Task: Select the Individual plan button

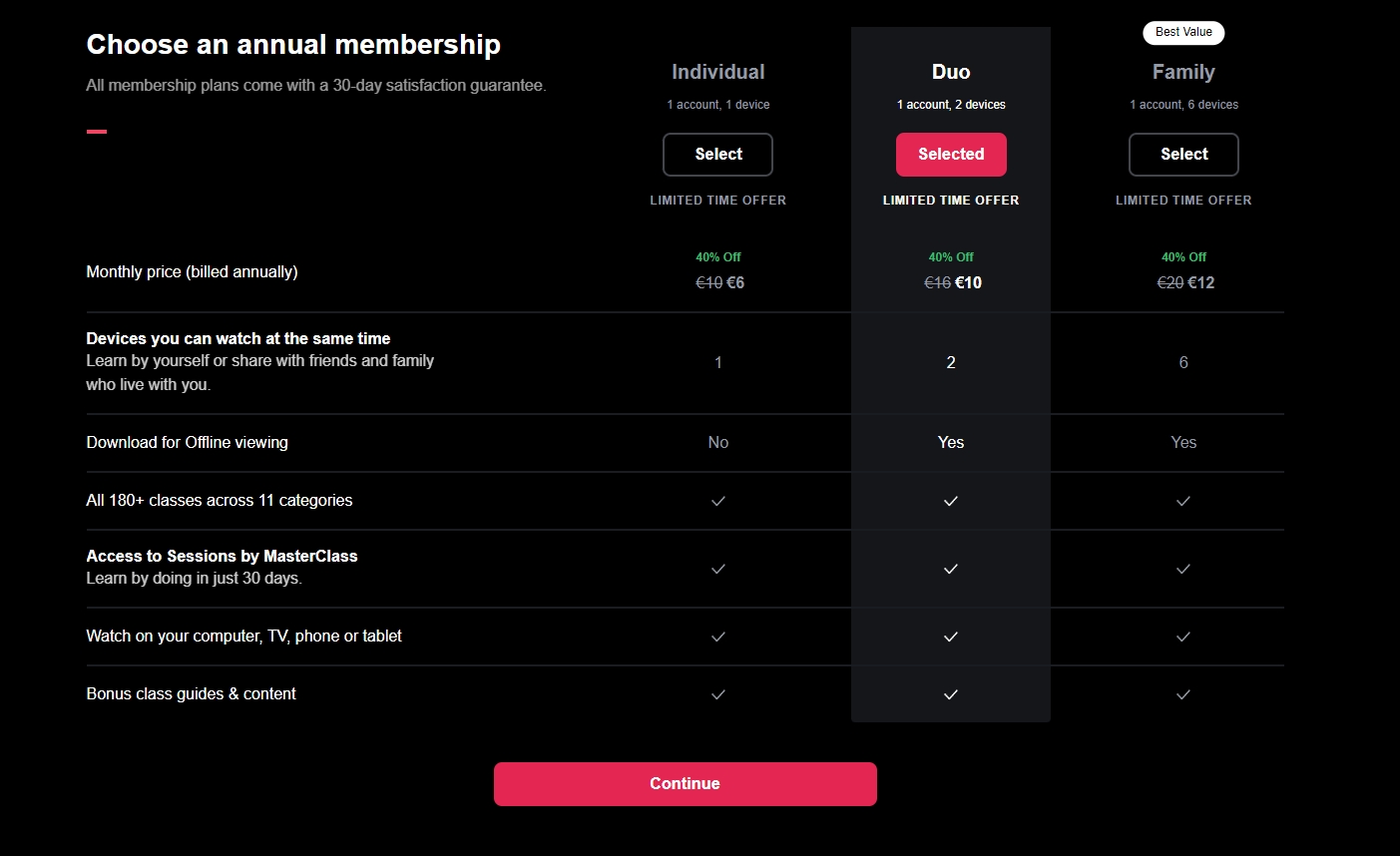Action: (x=717, y=155)
